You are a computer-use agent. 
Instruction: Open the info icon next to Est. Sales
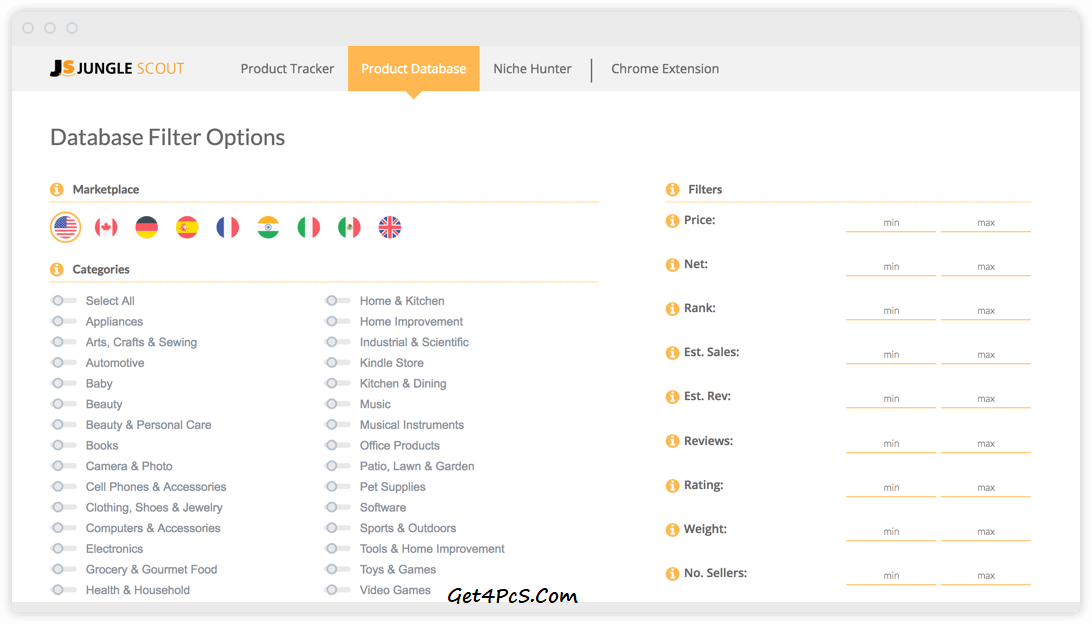click(672, 353)
